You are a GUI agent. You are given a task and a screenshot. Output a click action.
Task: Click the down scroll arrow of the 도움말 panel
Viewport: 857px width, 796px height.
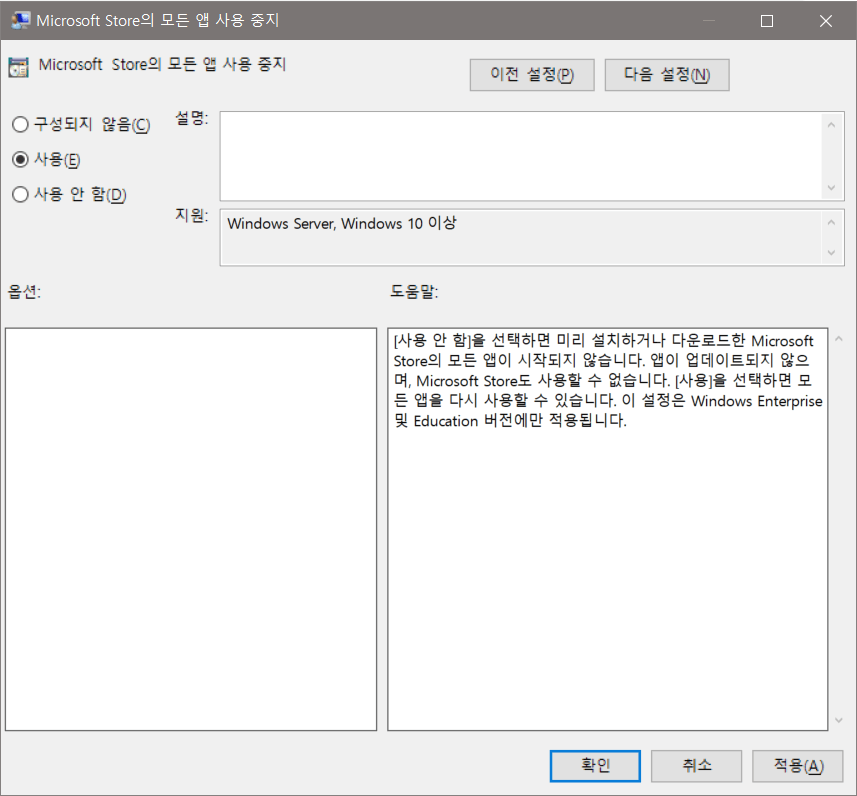pos(839,719)
